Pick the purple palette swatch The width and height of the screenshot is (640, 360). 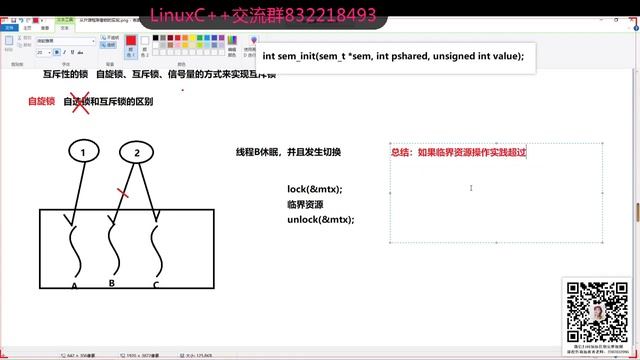pyautogui.click(x=222, y=38)
